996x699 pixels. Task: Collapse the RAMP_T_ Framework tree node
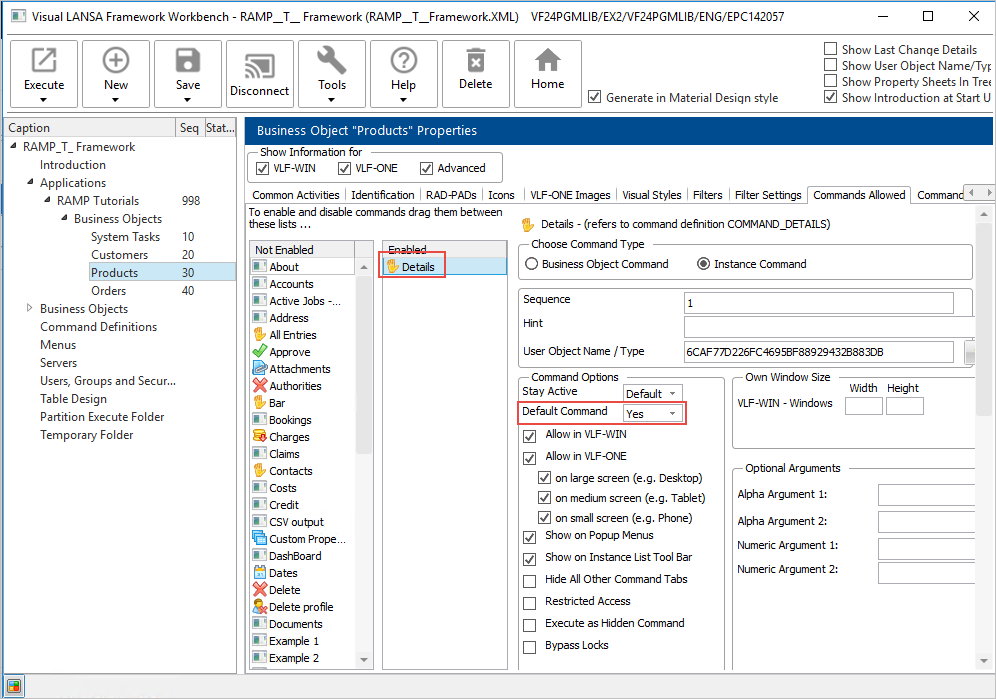[13, 146]
